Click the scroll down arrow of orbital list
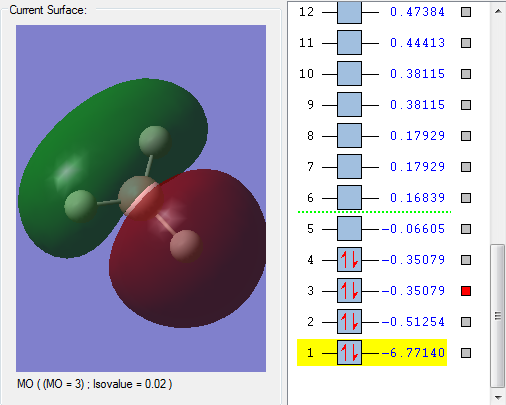Image resolution: width=506 pixels, height=405 pixels. point(498,397)
